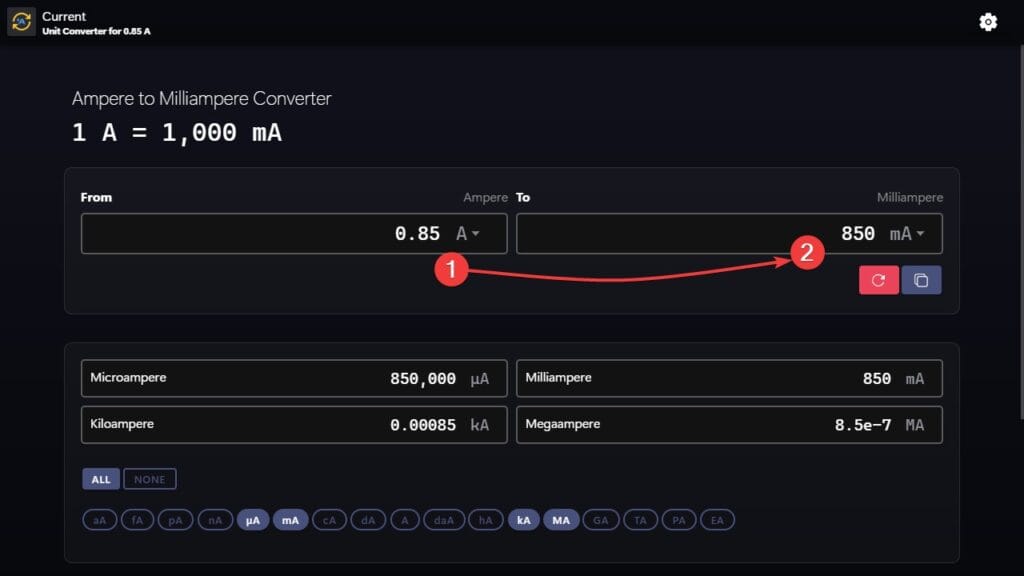Screen dimensions: 1024x576
Task: Disable the mA unit chip
Action: point(291,520)
